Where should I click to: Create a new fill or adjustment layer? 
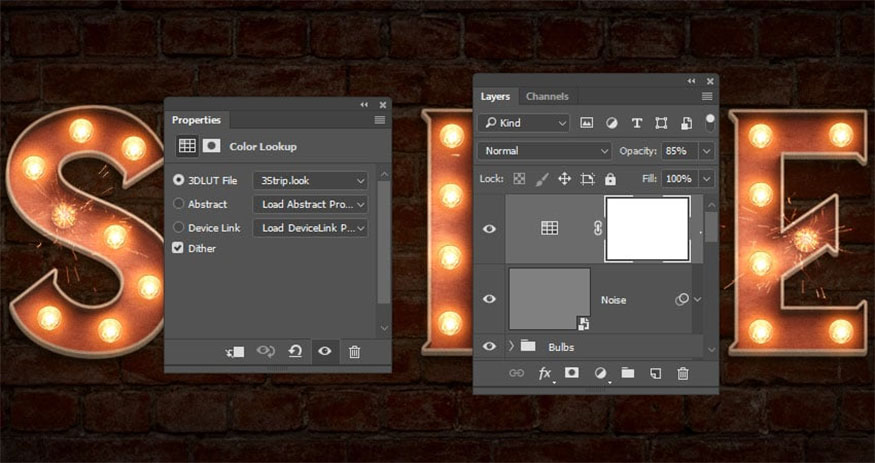tap(600, 373)
